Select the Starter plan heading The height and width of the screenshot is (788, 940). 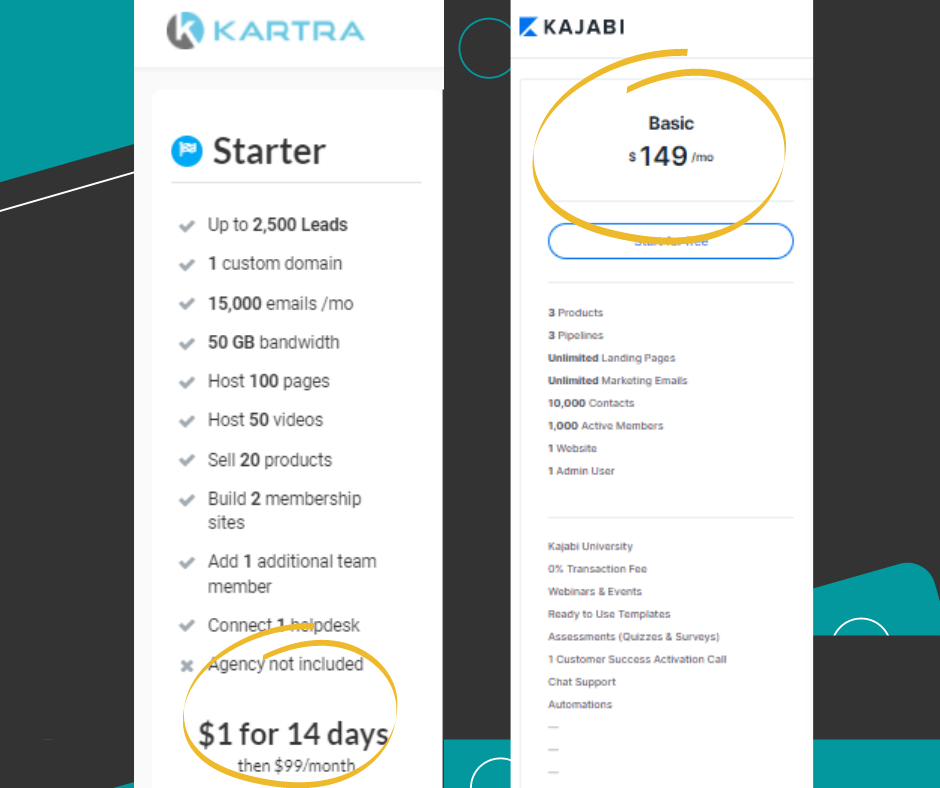(269, 151)
